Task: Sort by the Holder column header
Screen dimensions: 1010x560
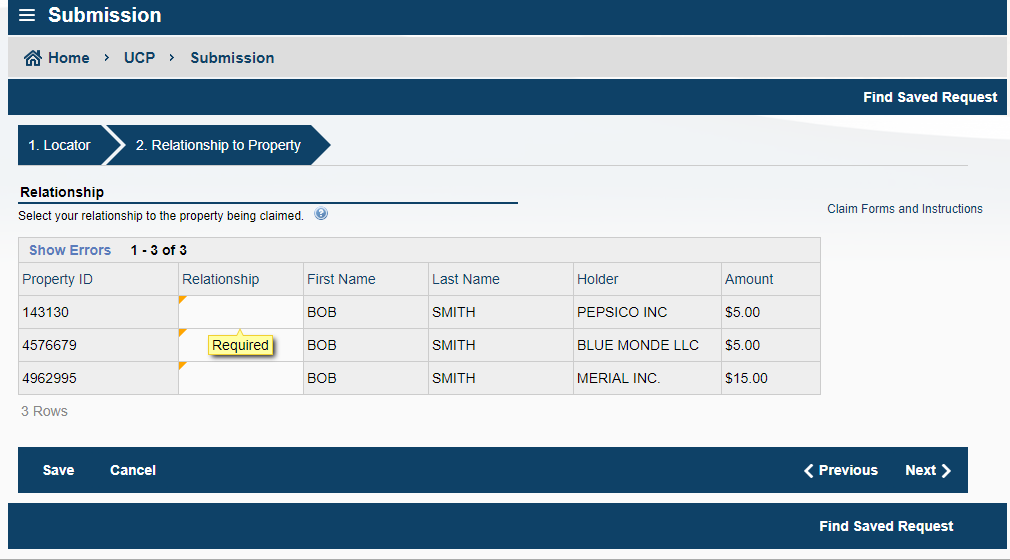Action: click(647, 279)
